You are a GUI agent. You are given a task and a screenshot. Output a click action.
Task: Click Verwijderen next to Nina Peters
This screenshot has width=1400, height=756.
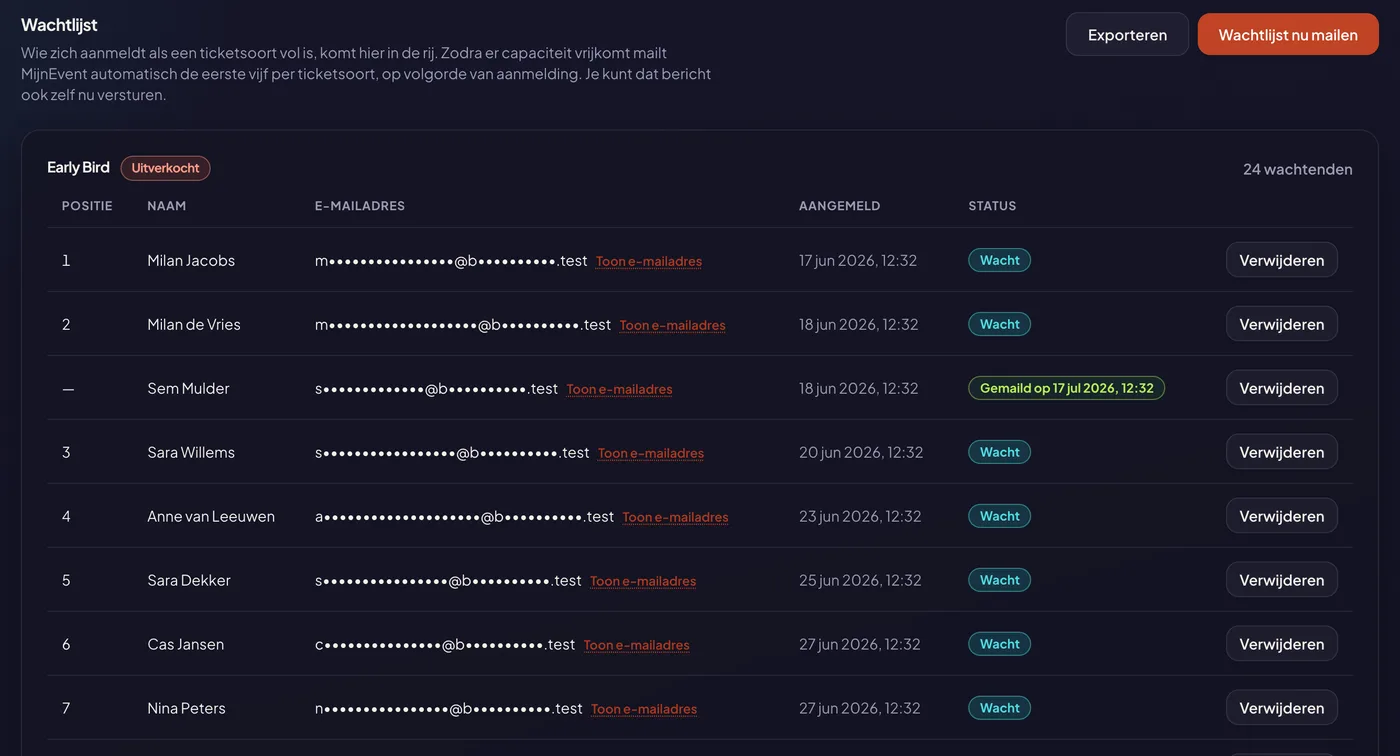(1281, 708)
